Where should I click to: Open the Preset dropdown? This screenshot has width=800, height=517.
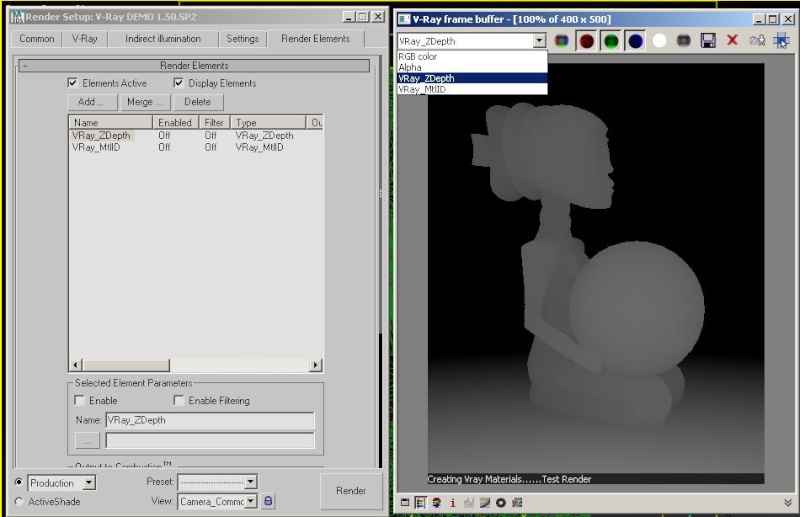(x=250, y=481)
